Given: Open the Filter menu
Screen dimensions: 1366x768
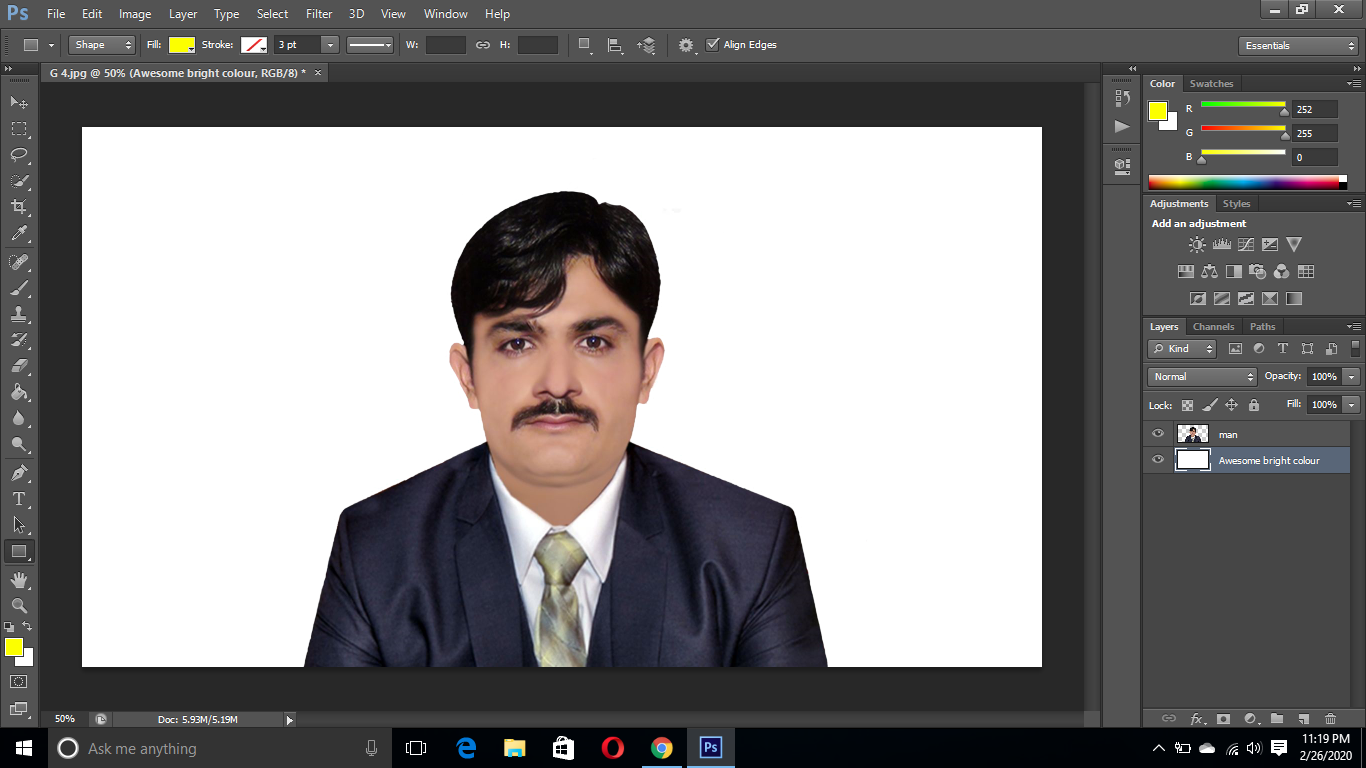Looking at the screenshot, I should [318, 13].
